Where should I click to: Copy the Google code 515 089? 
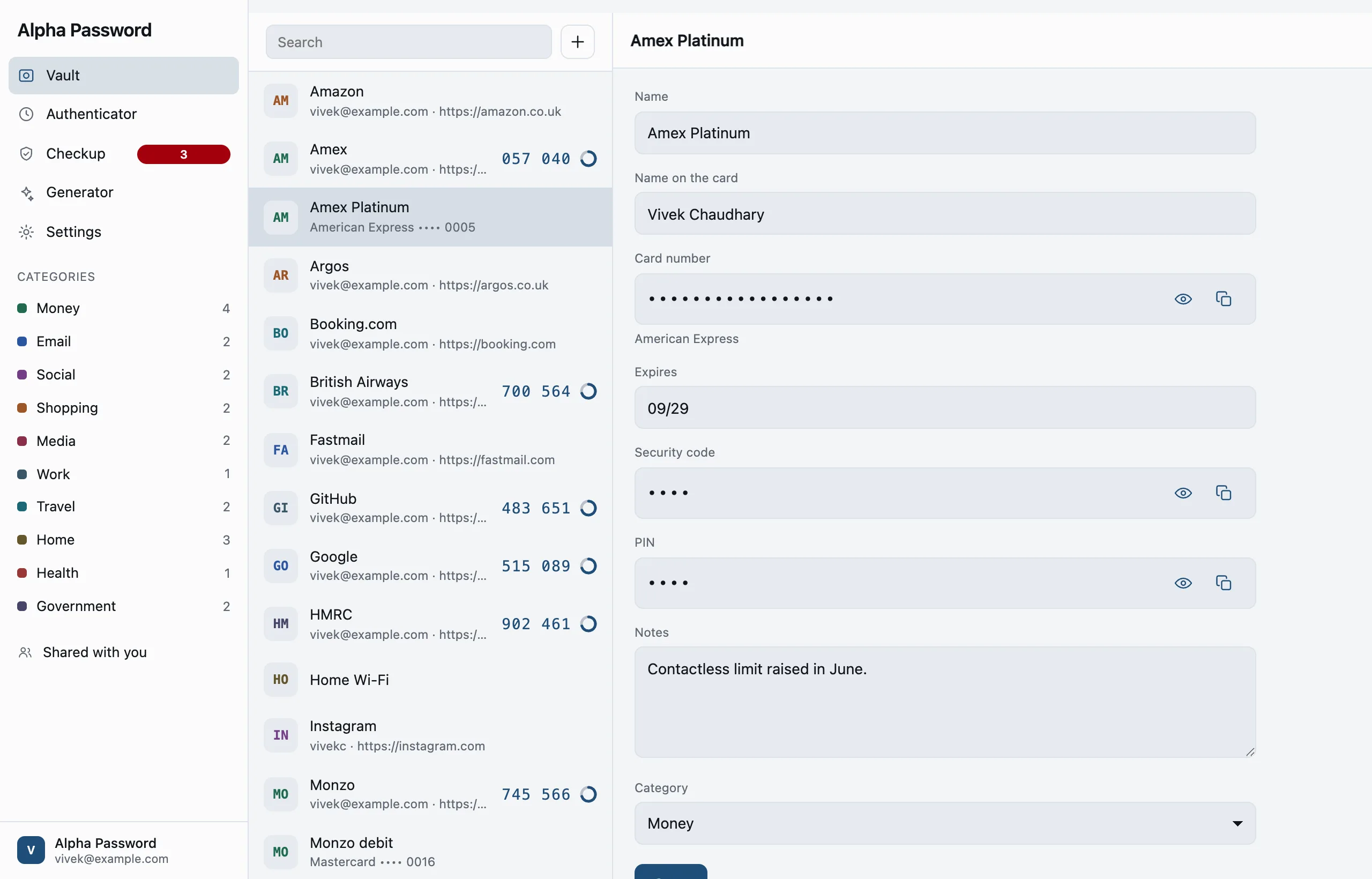pos(536,565)
